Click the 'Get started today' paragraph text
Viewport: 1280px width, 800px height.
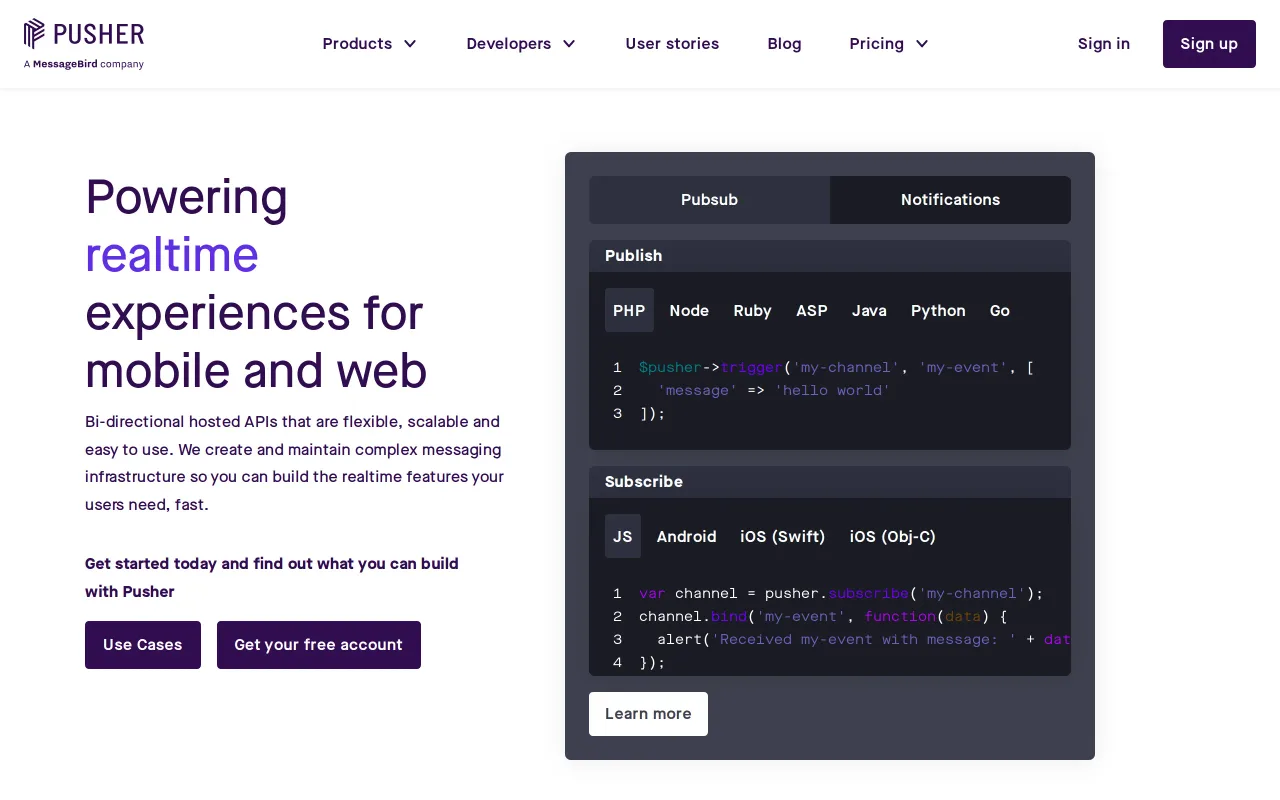[x=272, y=578]
